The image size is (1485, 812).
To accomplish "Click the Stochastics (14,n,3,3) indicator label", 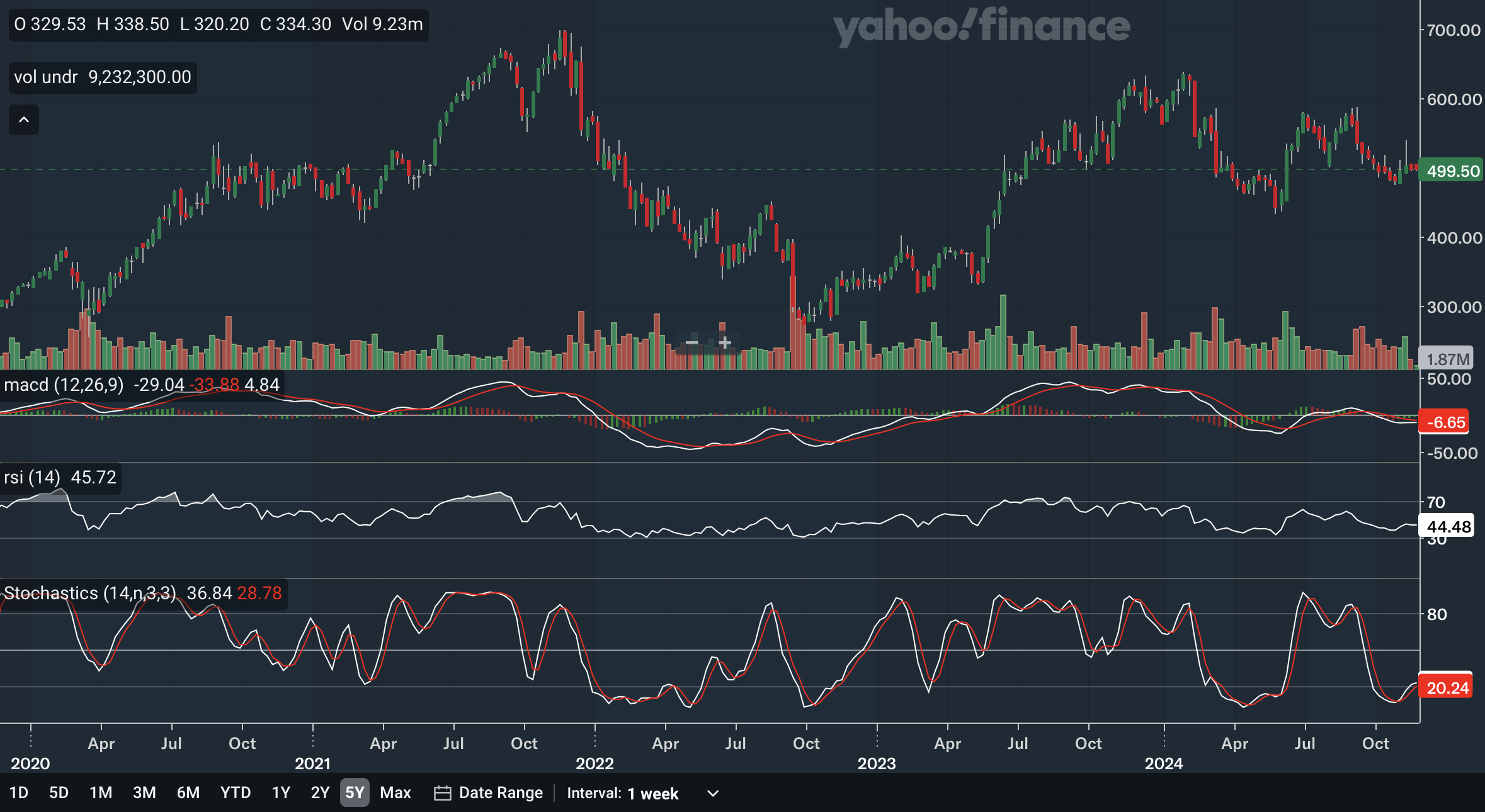I will coord(89,593).
